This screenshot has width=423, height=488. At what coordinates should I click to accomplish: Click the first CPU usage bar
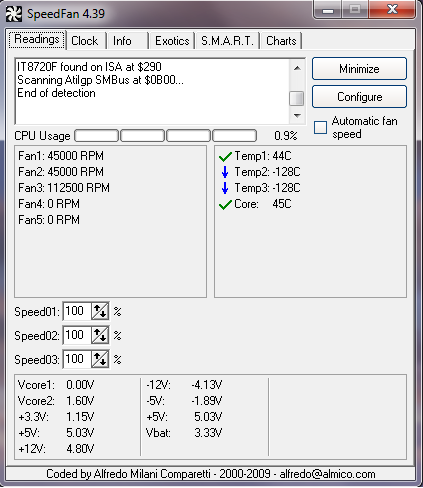(x=97, y=136)
